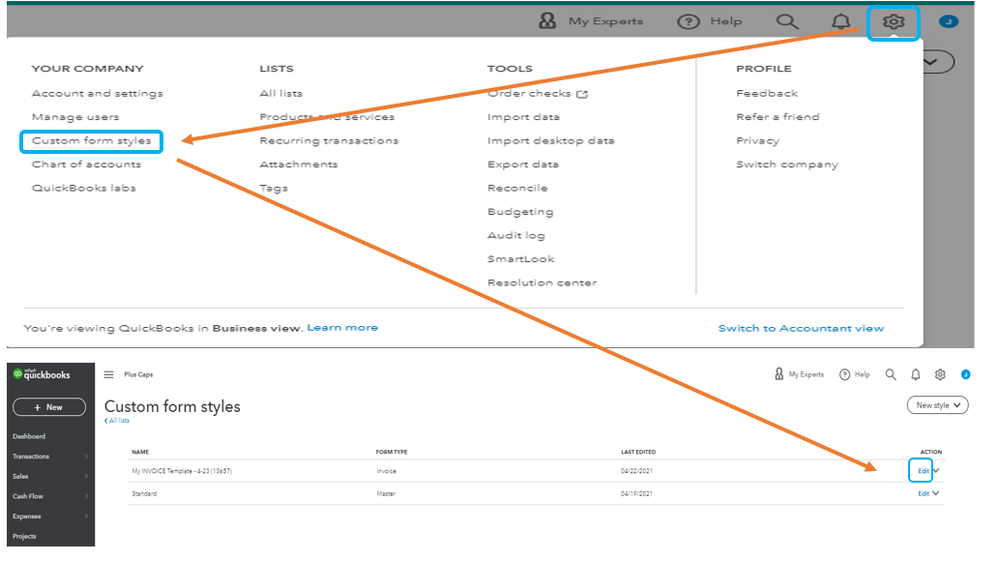Click Switch to Accountant view link
998x563 pixels.
pos(801,328)
